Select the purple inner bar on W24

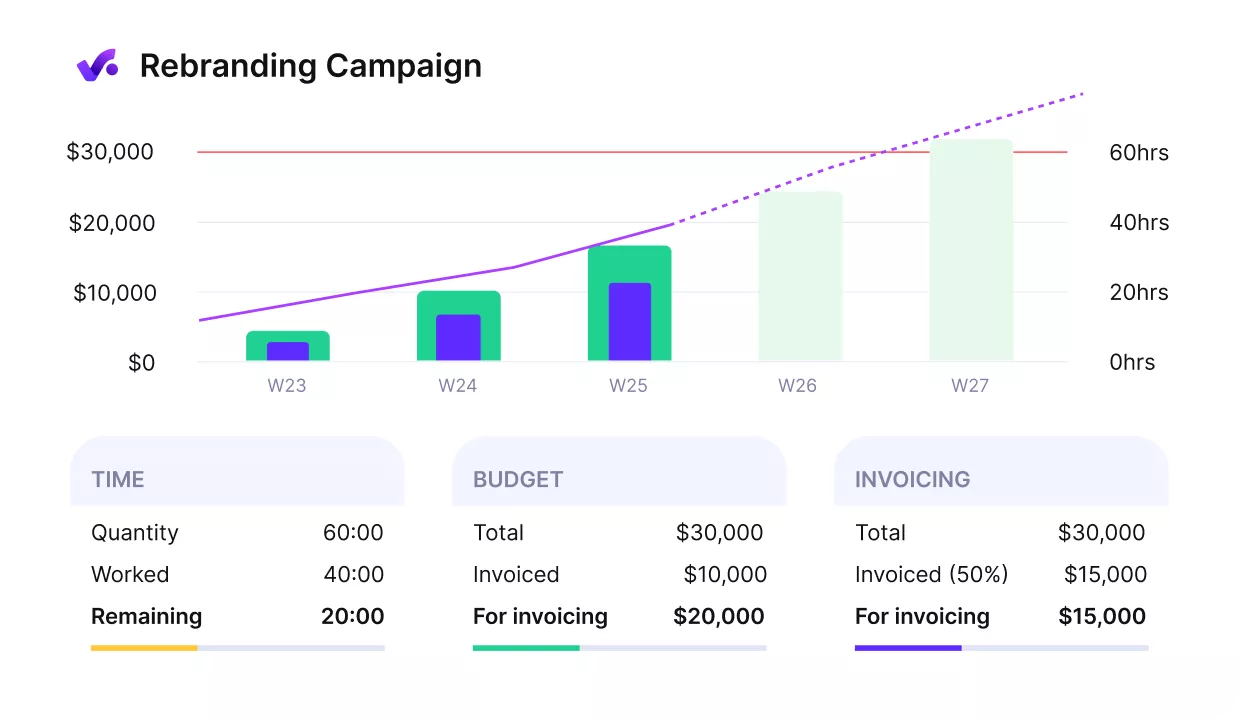point(458,335)
